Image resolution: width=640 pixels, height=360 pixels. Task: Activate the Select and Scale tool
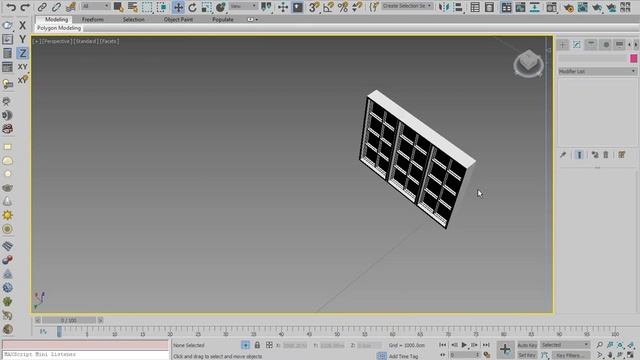coord(207,7)
